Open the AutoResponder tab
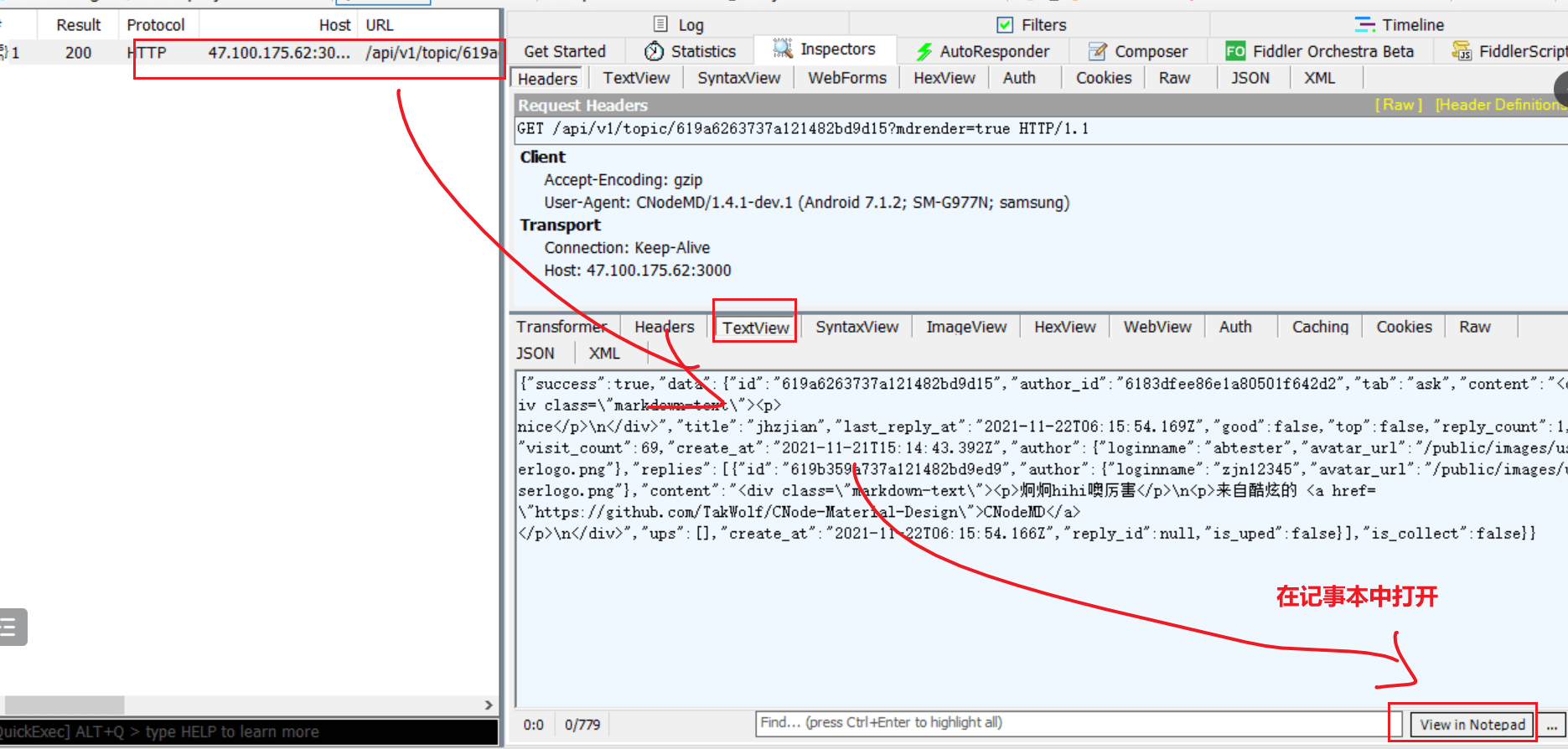Viewport: 1568px width, 749px height. [983, 51]
